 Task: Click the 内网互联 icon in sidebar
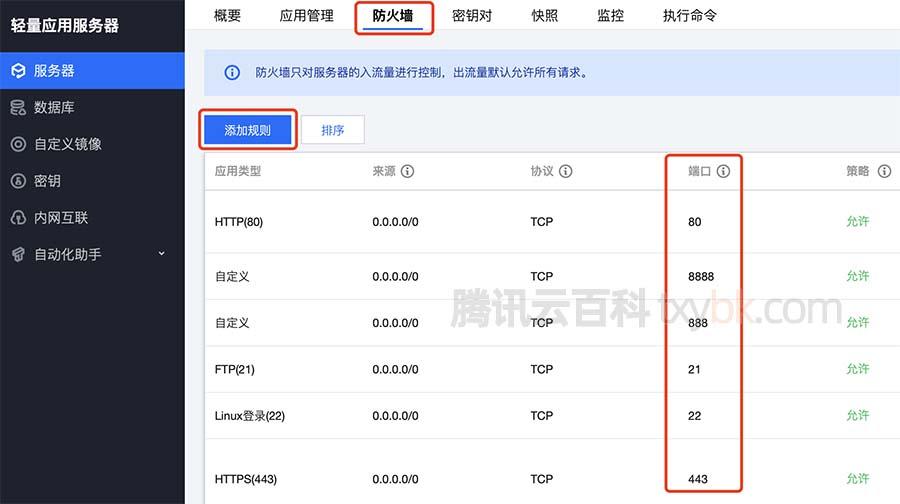click(x=18, y=218)
